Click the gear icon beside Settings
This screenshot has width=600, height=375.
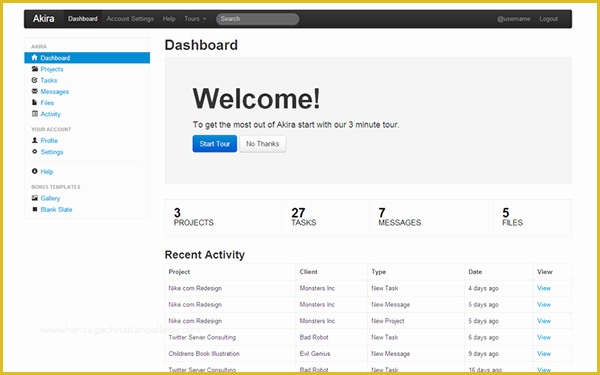[x=34, y=152]
